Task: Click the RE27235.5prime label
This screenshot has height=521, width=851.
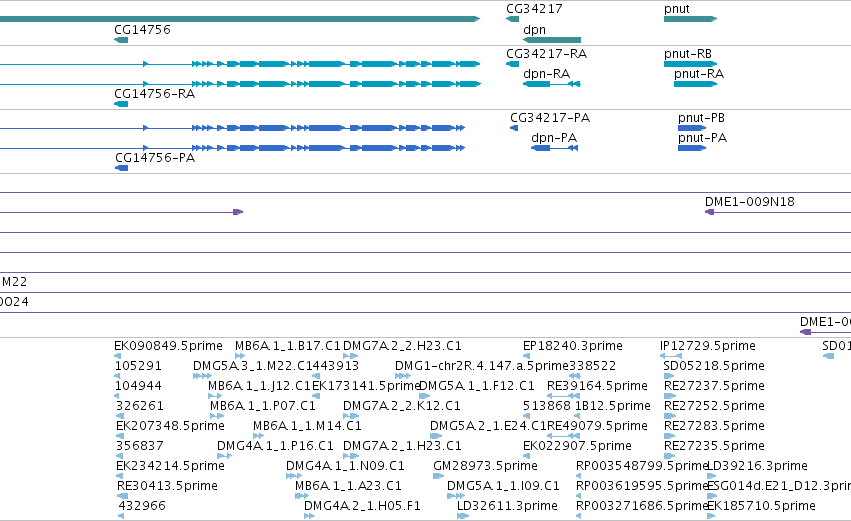Action: coord(714,446)
